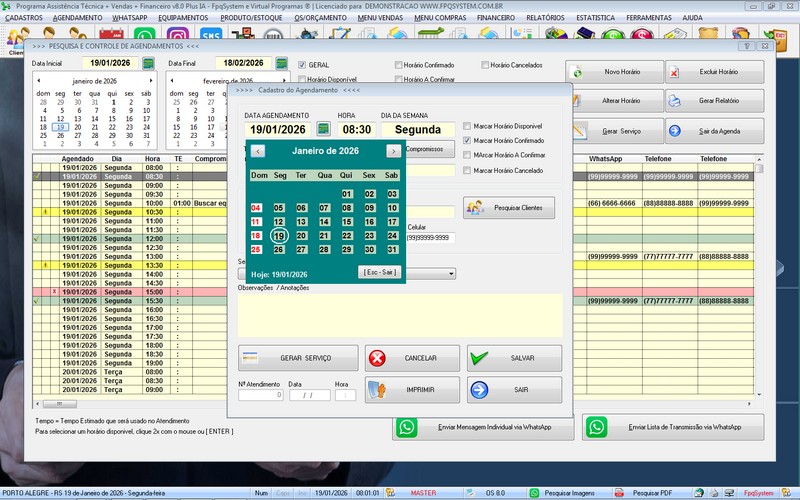Click the SALVAR button
The height and width of the screenshot is (500, 800).
(x=514, y=358)
